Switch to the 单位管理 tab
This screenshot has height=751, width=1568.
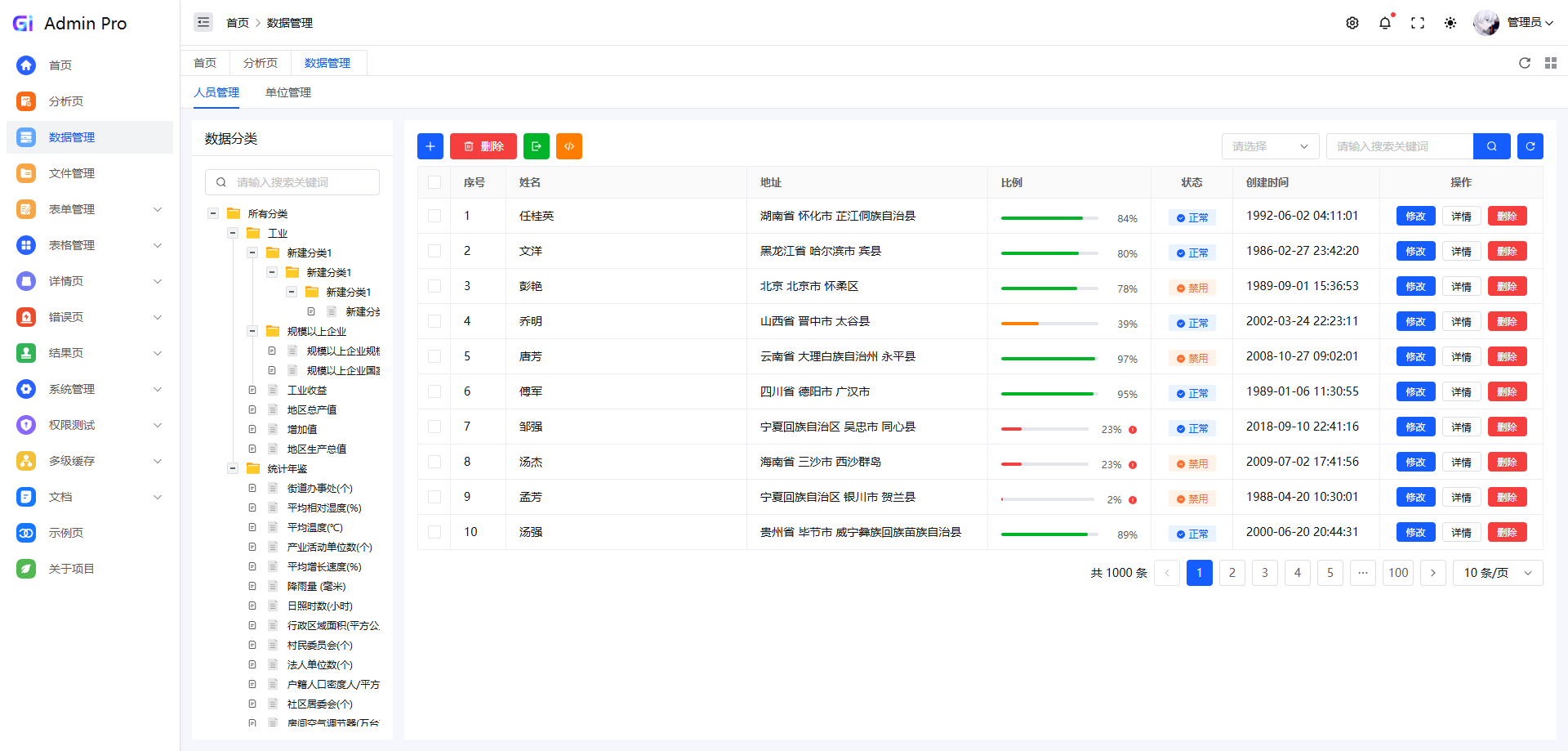pyautogui.click(x=287, y=92)
